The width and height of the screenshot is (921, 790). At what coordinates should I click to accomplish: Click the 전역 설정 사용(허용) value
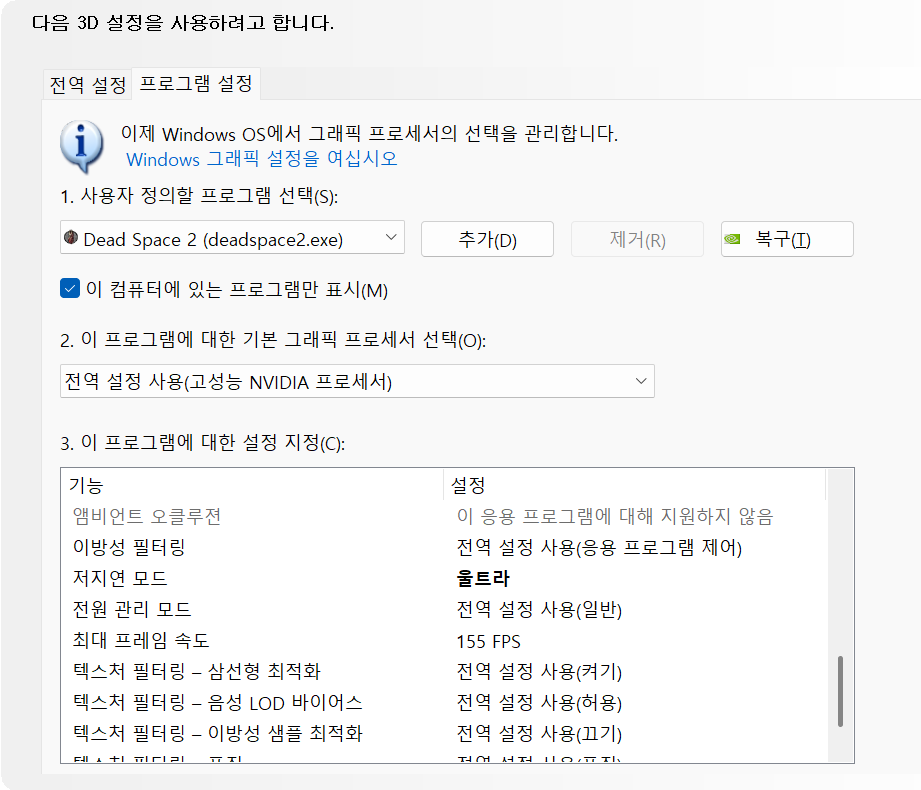[x=539, y=703]
